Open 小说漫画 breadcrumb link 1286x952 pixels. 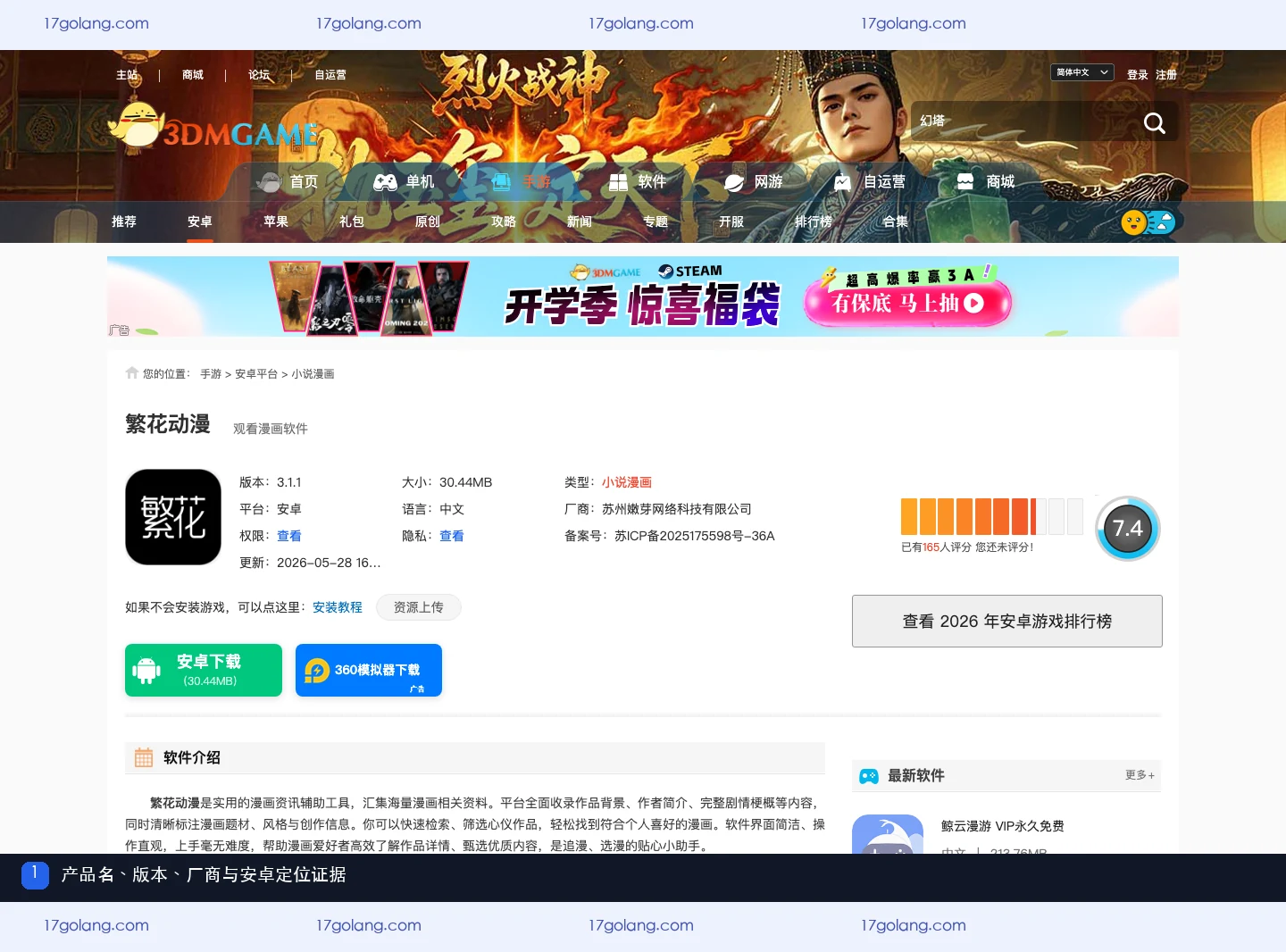tap(313, 374)
